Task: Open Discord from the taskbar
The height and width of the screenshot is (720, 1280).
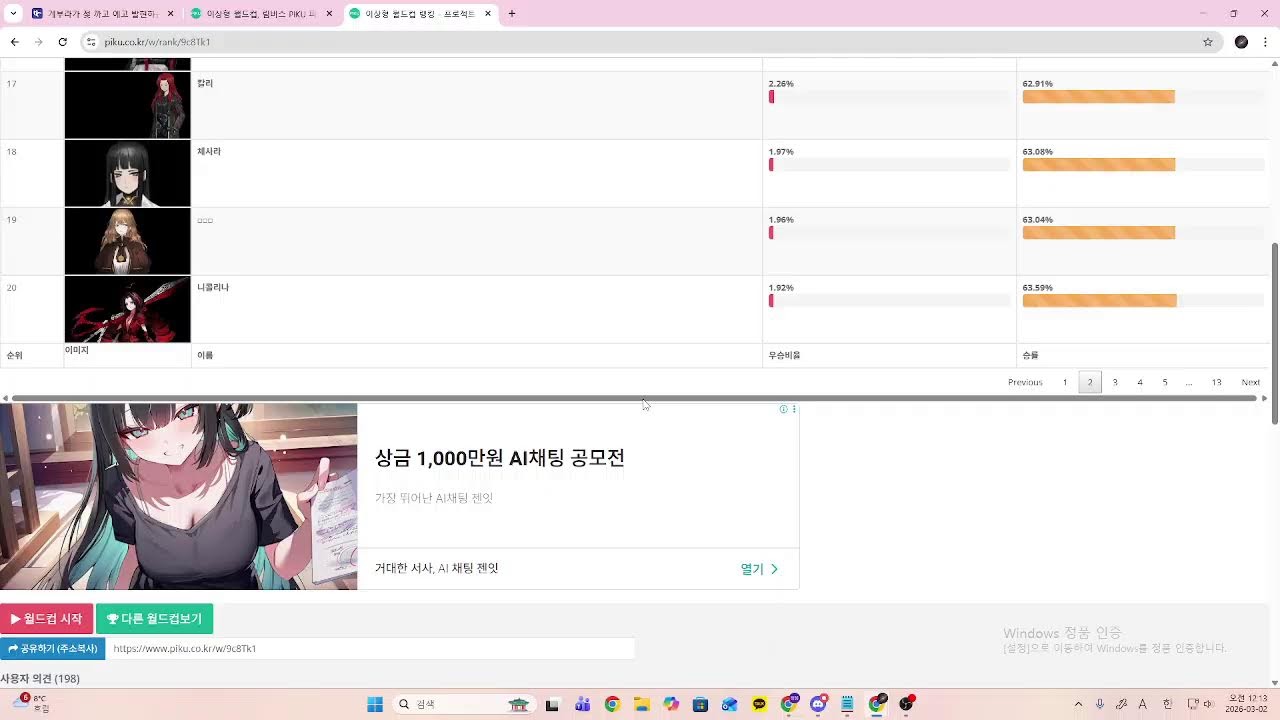Action: pyautogui.click(x=818, y=704)
